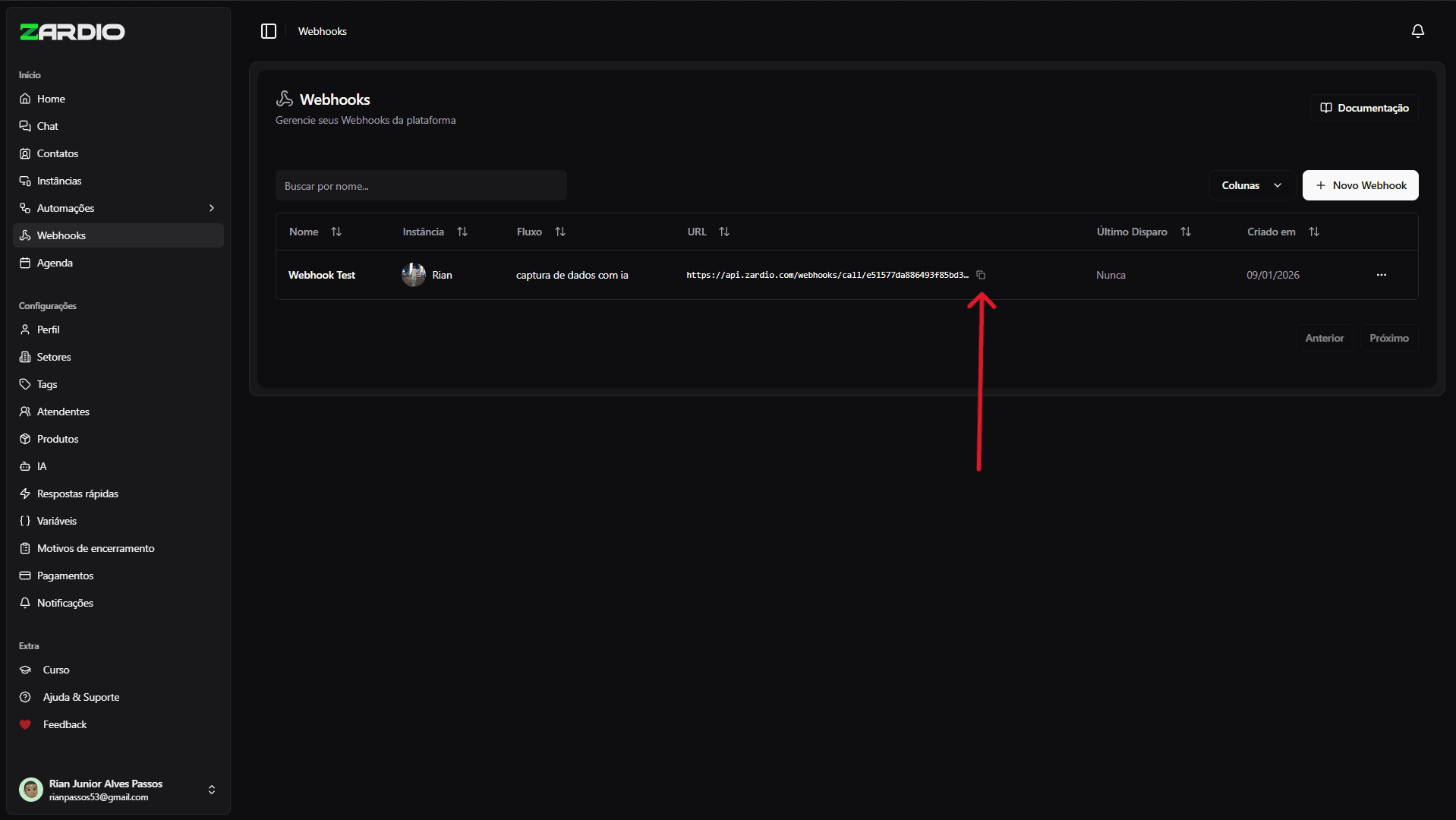This screenshot has width=1456, height=820.
Task: Select the Chat icon in sidebar
Action: (x=25, y=126)
